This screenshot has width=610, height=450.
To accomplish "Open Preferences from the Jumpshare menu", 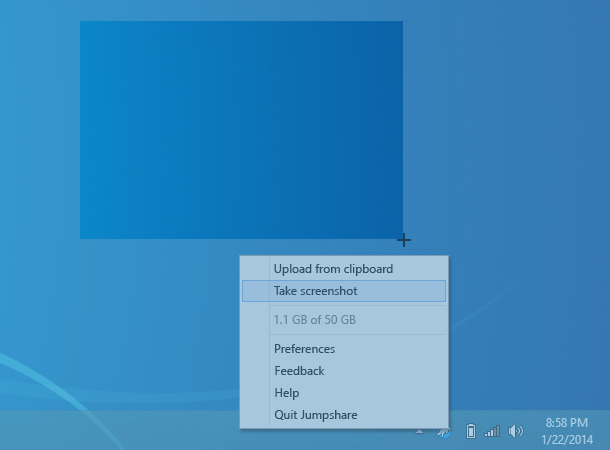I will click(304, 349).
